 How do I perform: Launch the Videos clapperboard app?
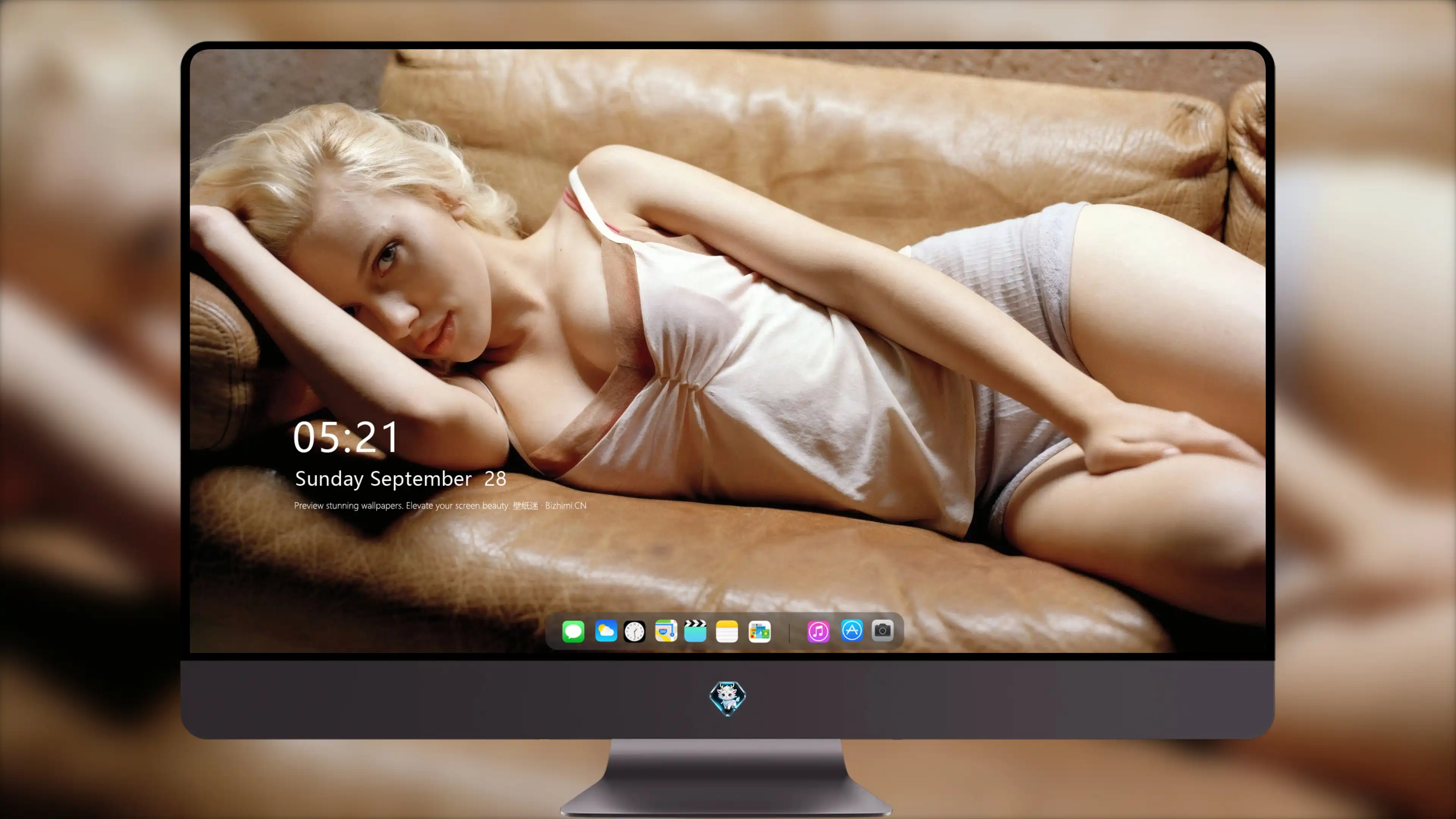tap(695, 631)
